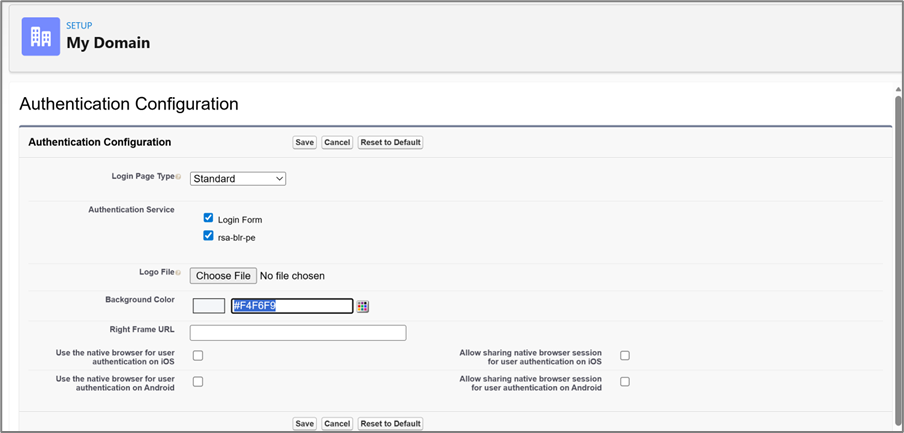
Task: Click the Background Color hex value field
Action: [291, 306]
